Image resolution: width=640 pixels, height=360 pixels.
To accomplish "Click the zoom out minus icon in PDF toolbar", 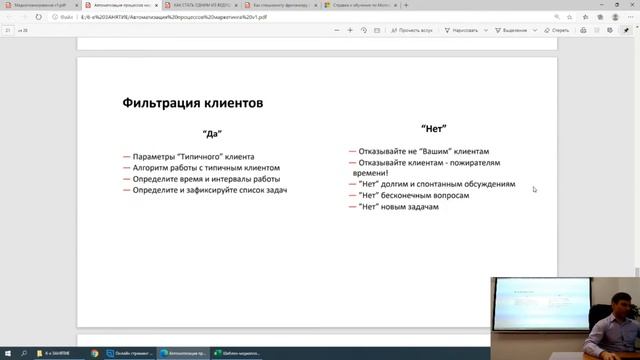I will 337,30.
